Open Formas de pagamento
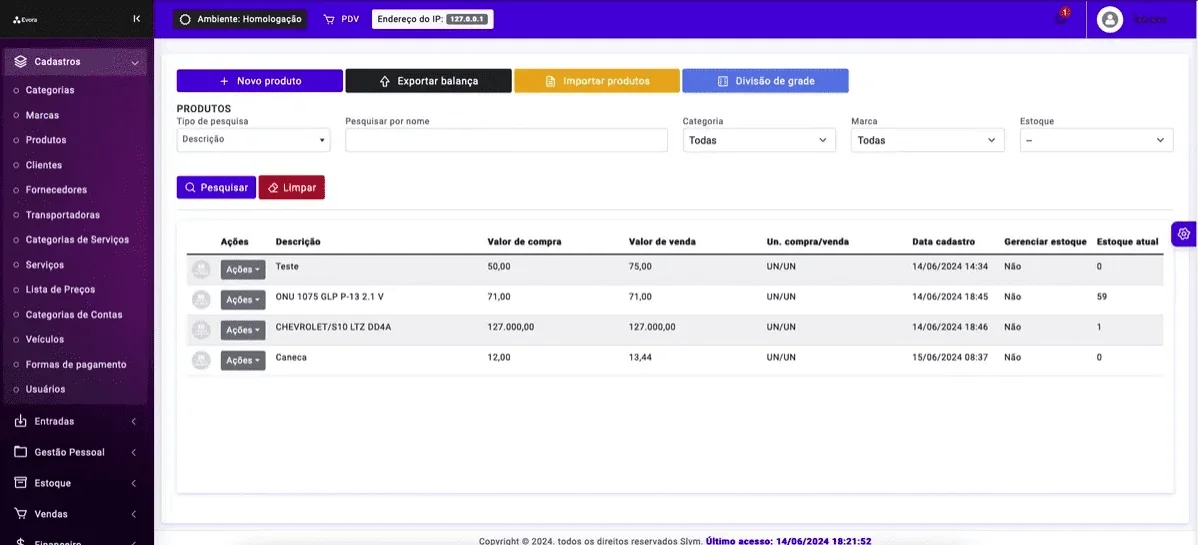 [x=76, y=365]
